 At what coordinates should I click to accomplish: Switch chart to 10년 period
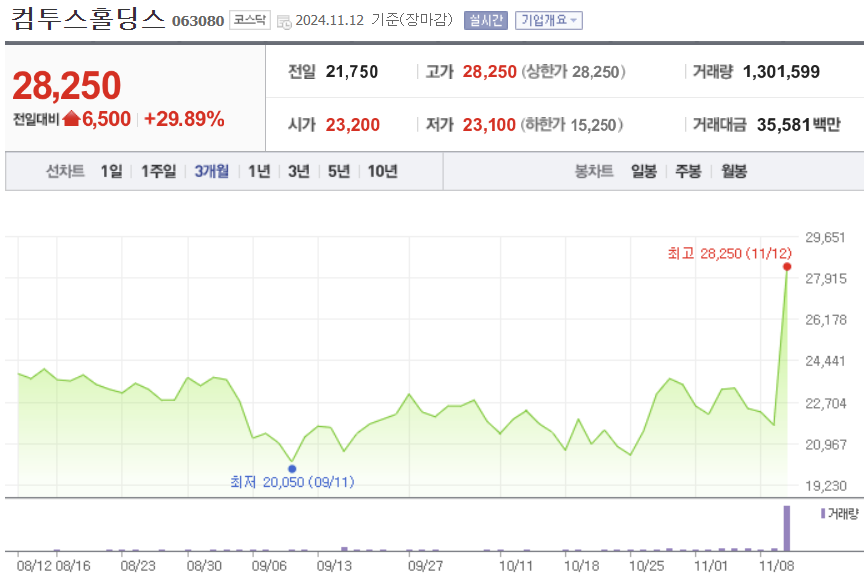(x=382, y=171)
